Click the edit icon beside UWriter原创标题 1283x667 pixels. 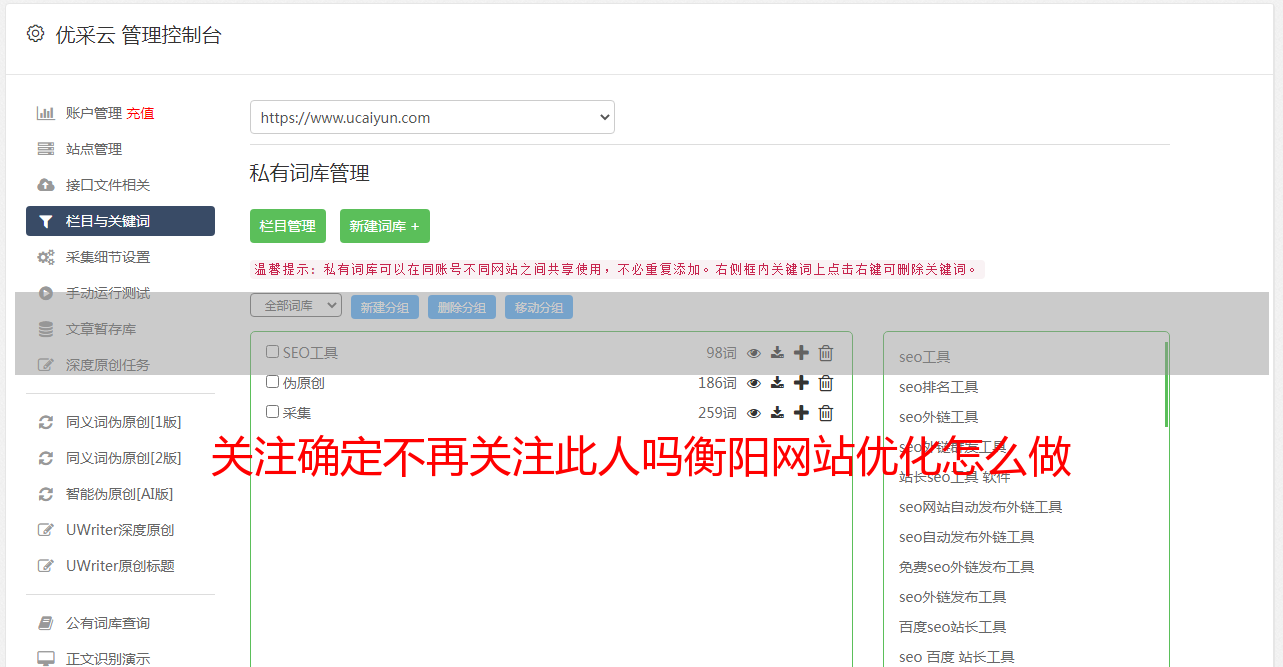[46, 566]
